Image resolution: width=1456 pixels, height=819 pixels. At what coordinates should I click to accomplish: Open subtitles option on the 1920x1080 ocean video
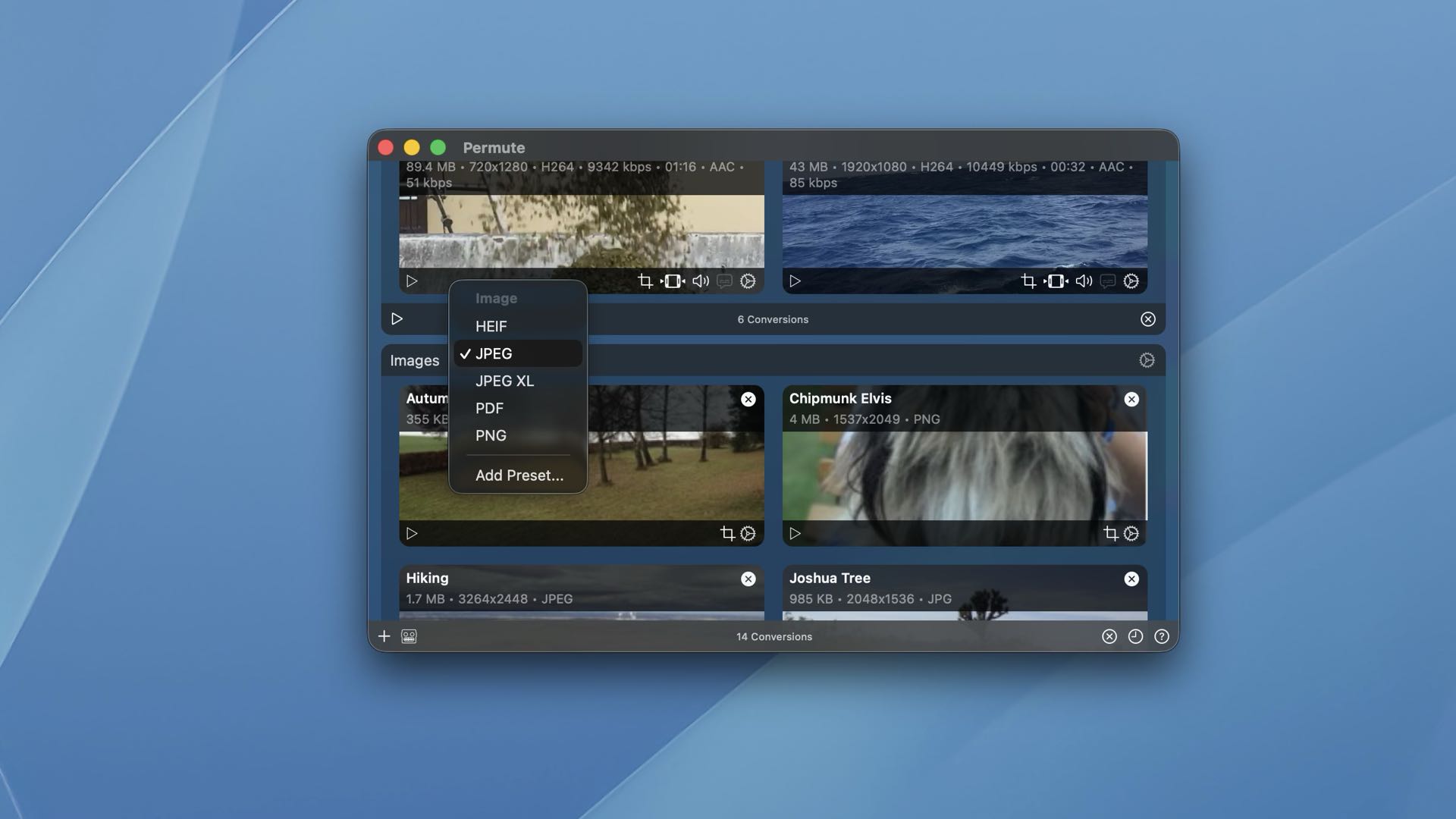coord(1107,281)
